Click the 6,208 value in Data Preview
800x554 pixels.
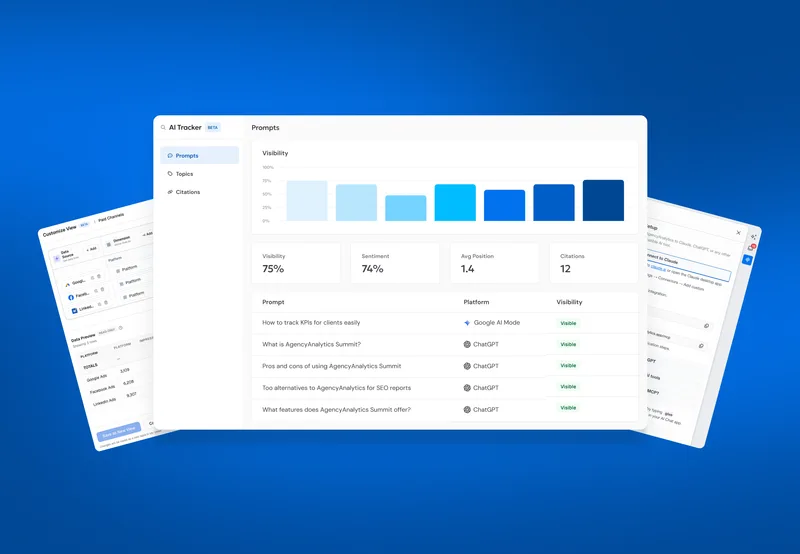(x=128, y=382)
